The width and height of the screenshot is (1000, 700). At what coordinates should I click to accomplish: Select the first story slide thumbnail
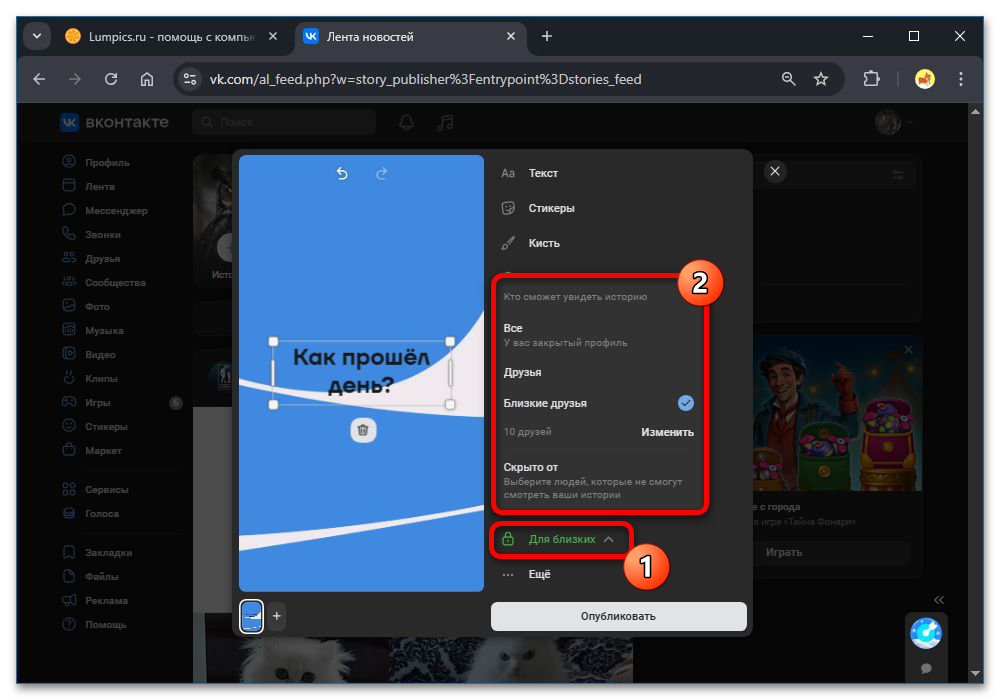252,616
